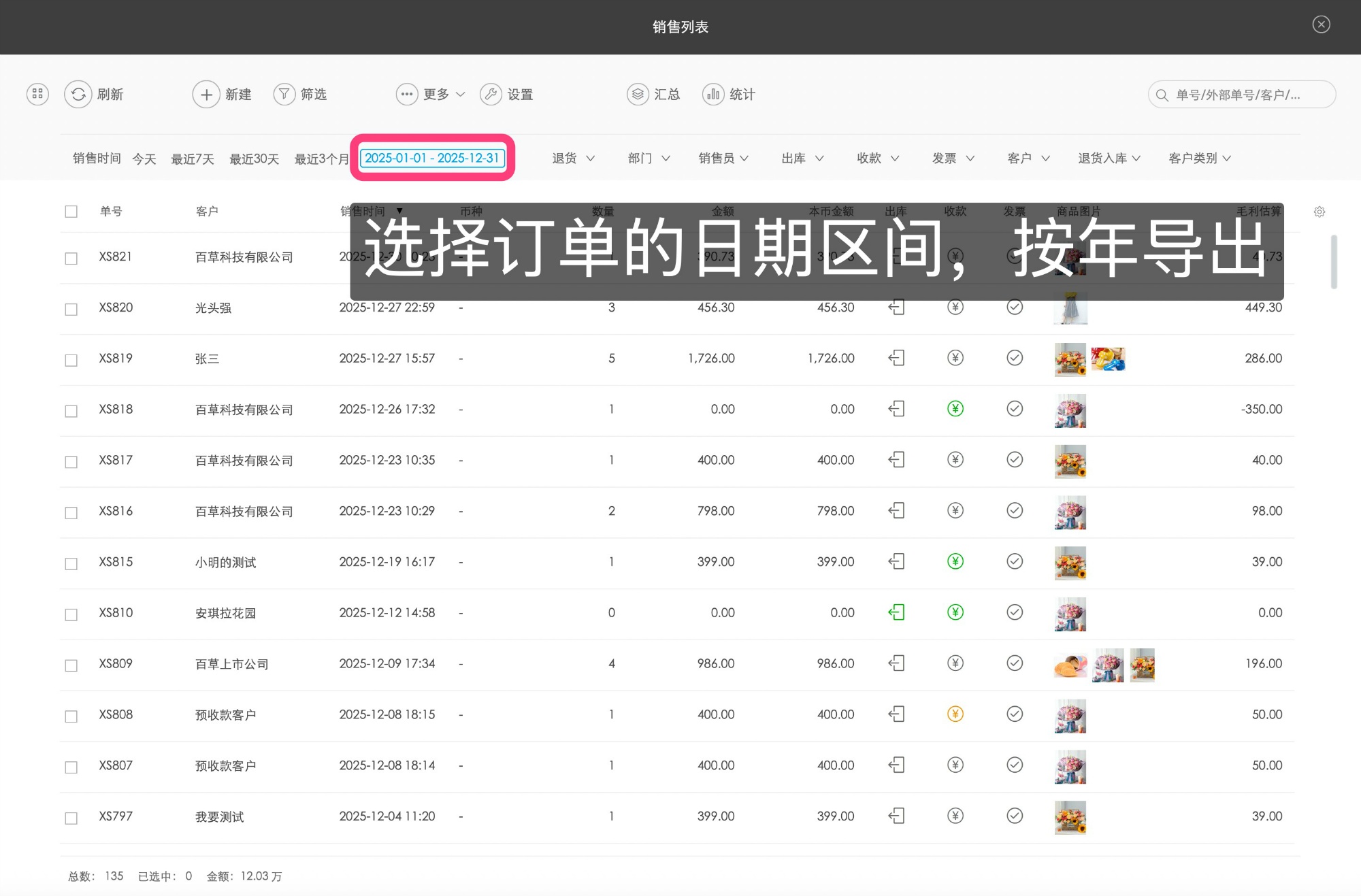Expand the 客户 filter dropdown
The image size is (1361, 896).
coord(1029,159)
